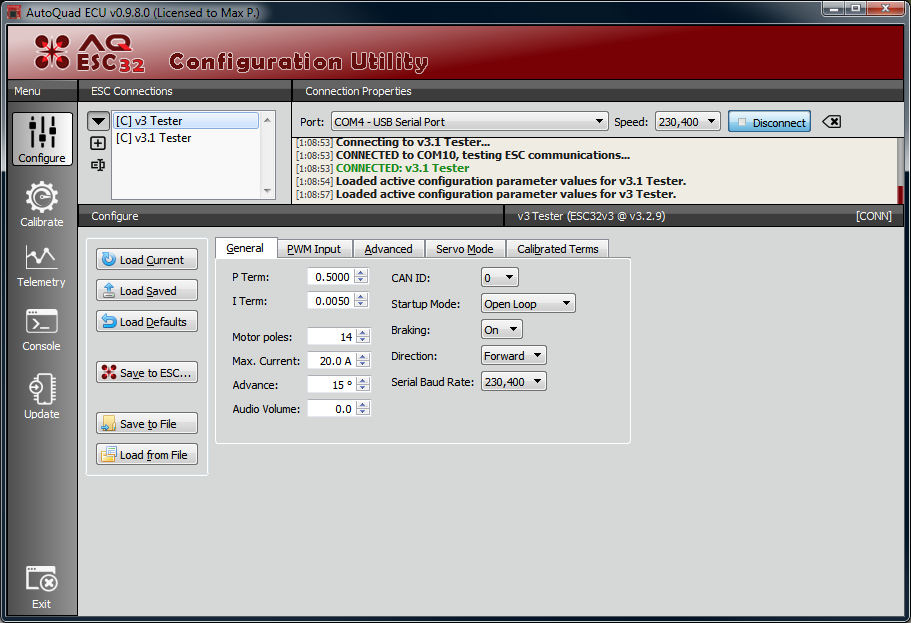Viewport: 911px width, 623px height.
Task: Click the P Term value field
Action: tap(331, 277)
